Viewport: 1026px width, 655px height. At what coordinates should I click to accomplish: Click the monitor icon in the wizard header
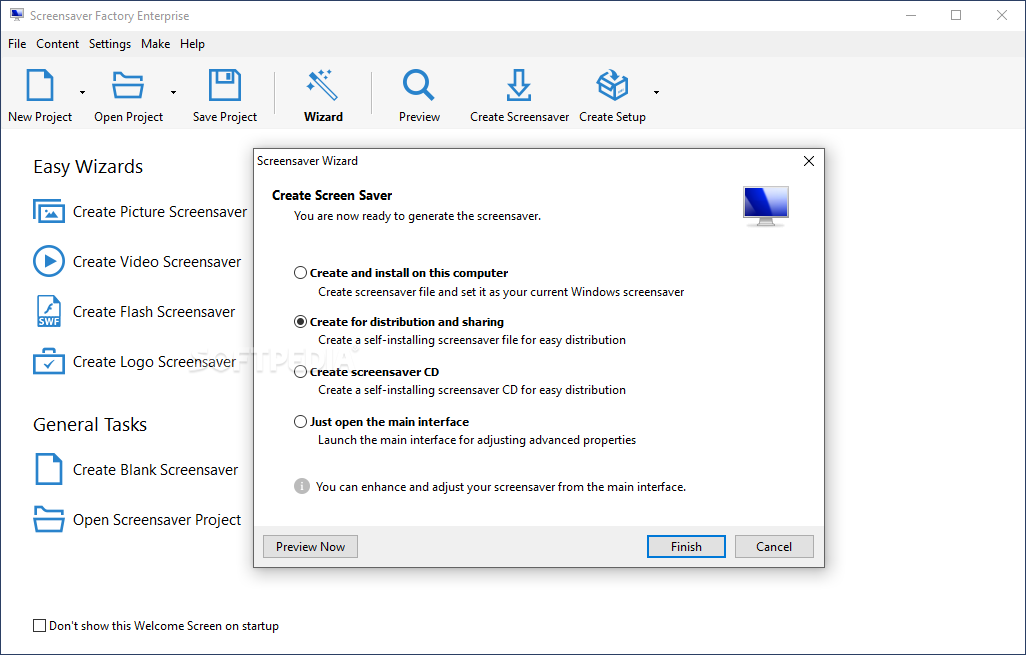point(766,206)
